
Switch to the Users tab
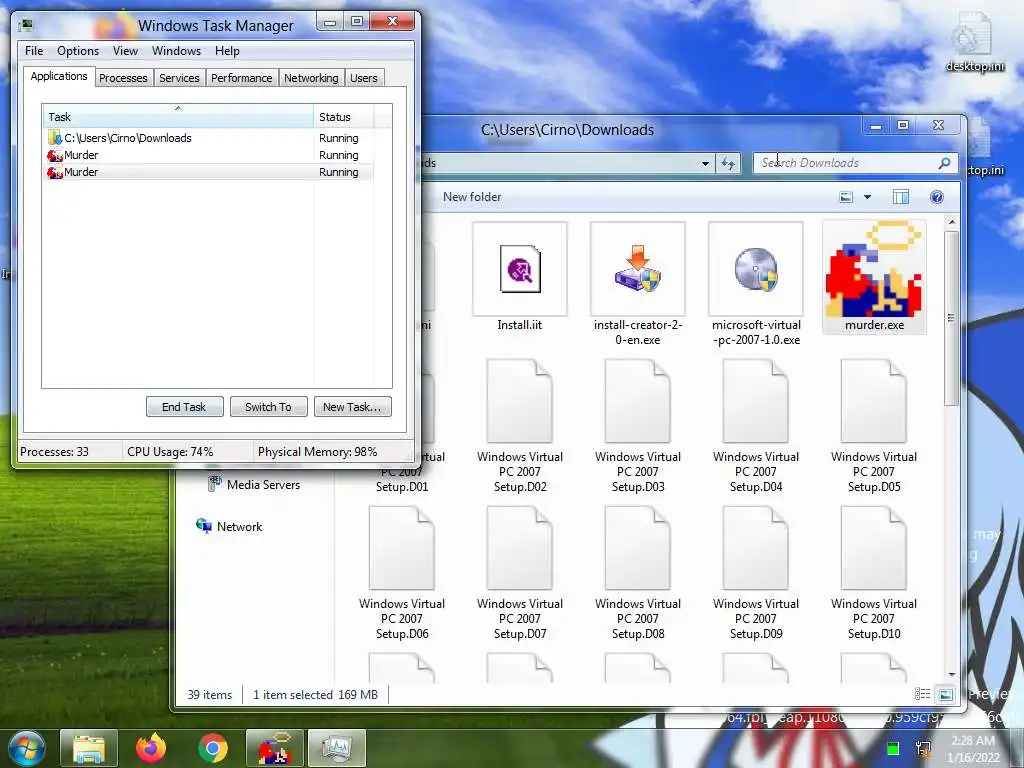[364, 78]
